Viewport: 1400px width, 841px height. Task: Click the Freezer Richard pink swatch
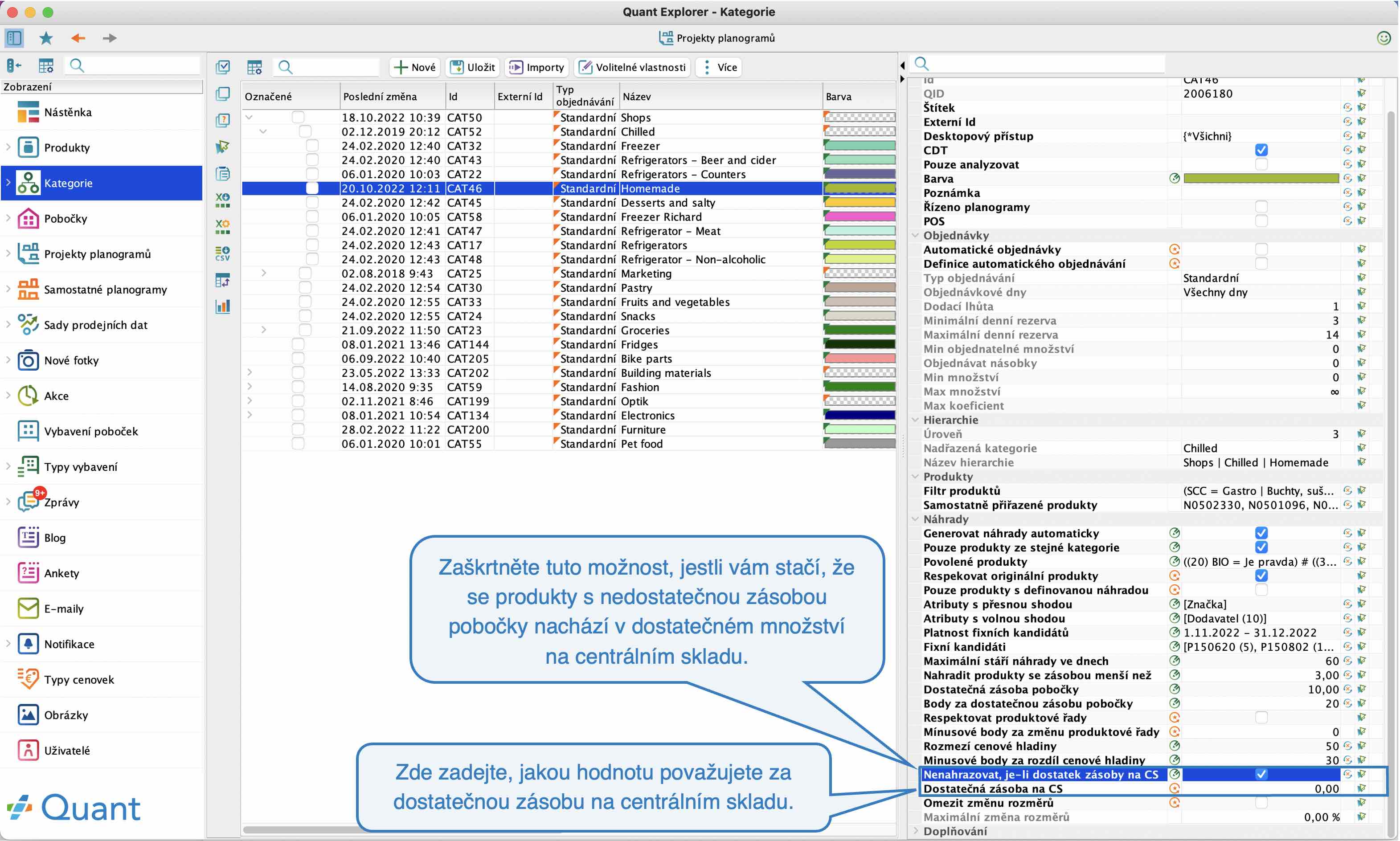point(859,216)
